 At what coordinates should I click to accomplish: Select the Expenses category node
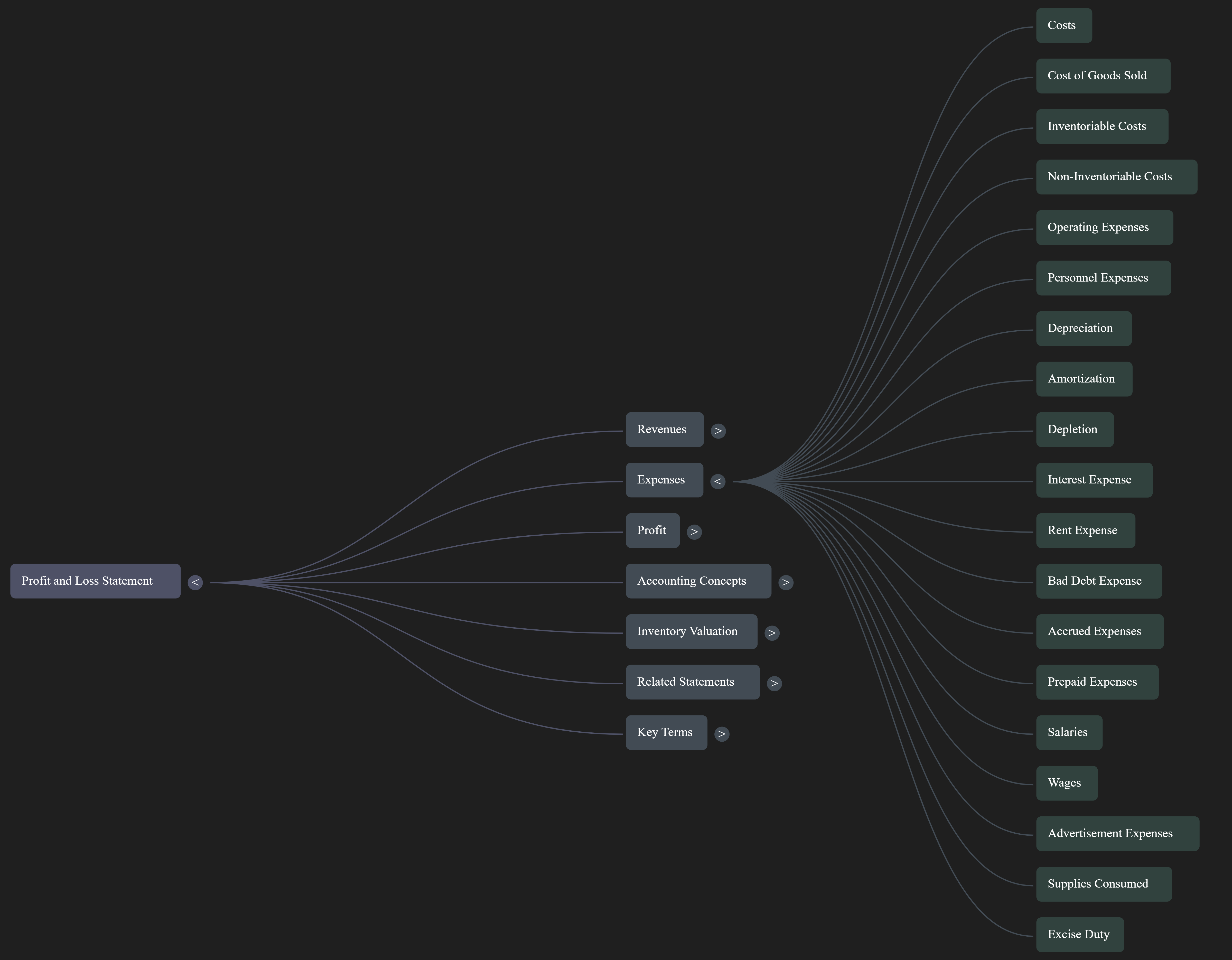pyautogui.click(x=664, y=480)
